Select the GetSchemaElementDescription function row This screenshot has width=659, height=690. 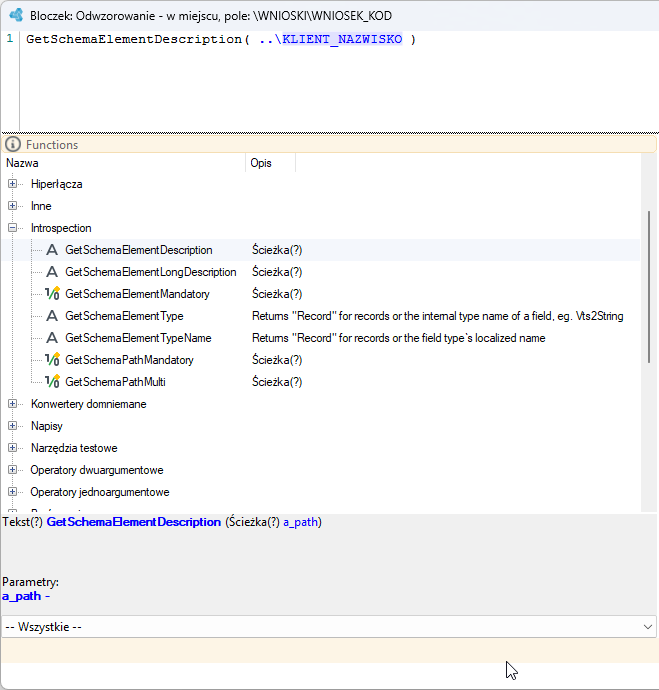pos(321,250)
